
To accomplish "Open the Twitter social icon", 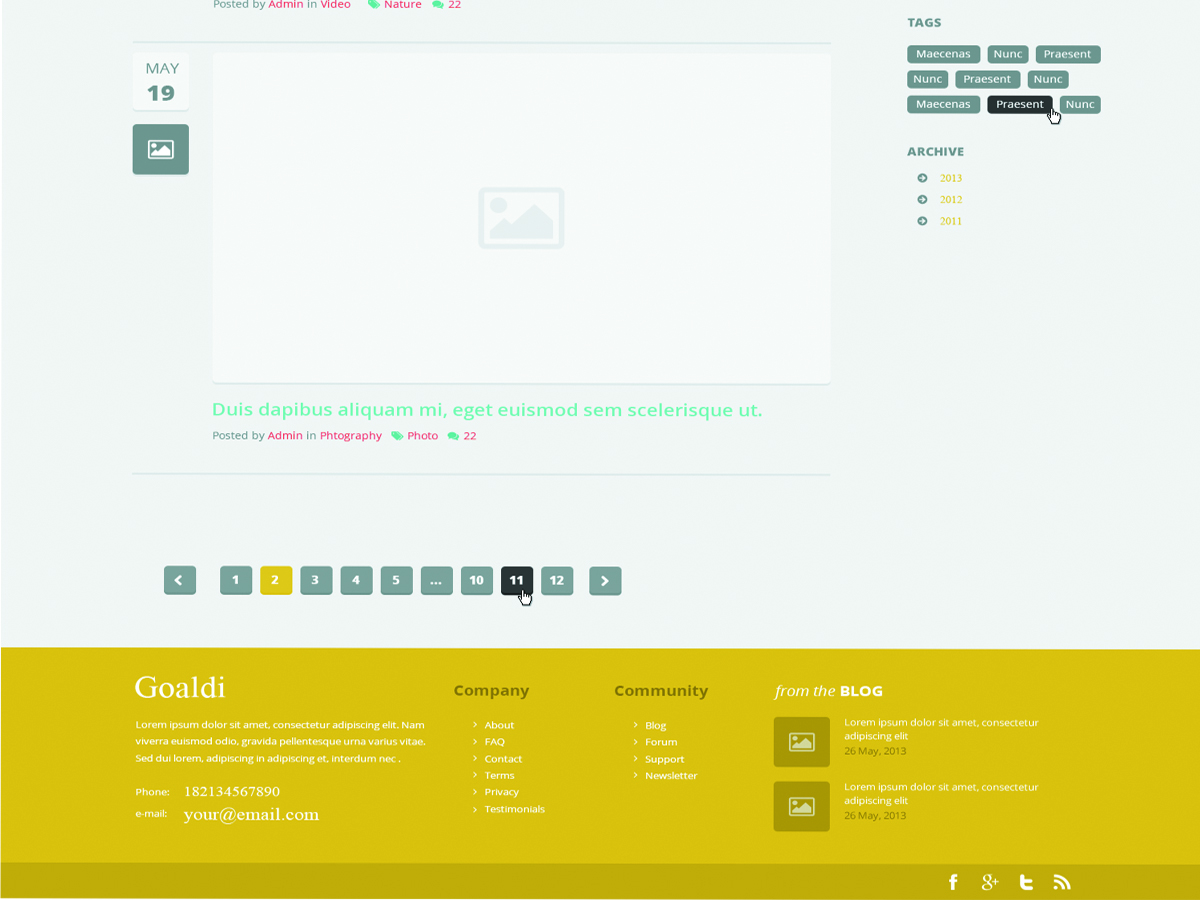I will tap(1025, 882).
